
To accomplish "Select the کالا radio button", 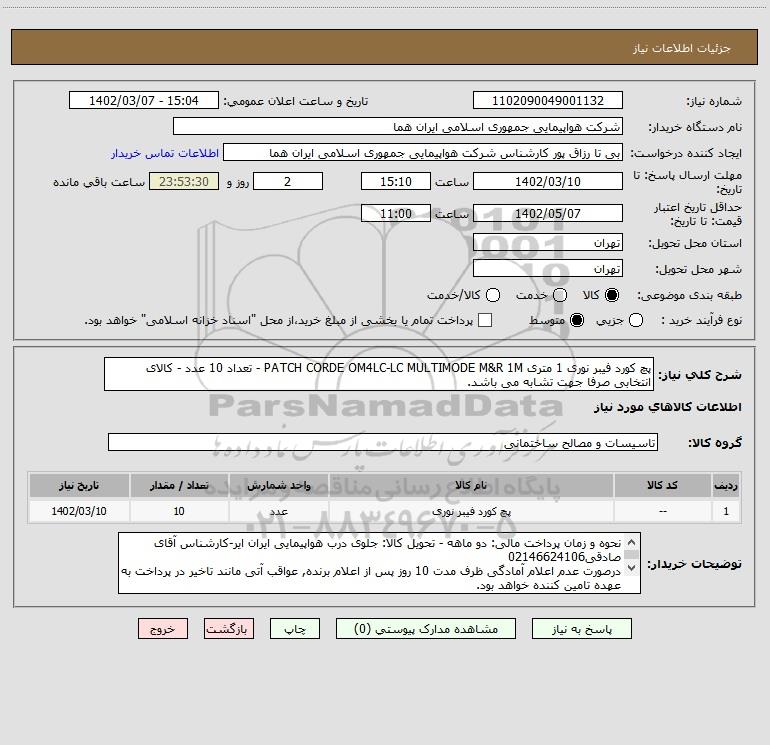I will pyautogui.click(x=612, y=295).
